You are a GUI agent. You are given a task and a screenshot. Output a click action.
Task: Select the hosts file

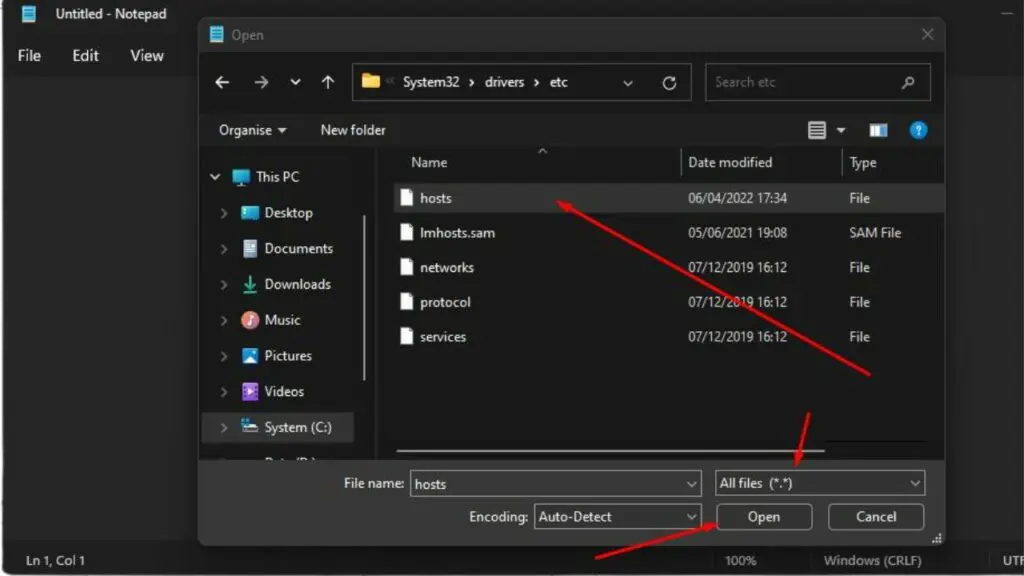[x=436, y=198]
